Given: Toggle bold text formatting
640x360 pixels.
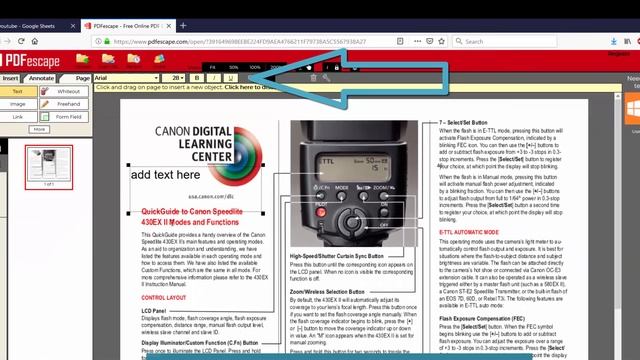Looking at the screenshot, I should coord(197,78).
